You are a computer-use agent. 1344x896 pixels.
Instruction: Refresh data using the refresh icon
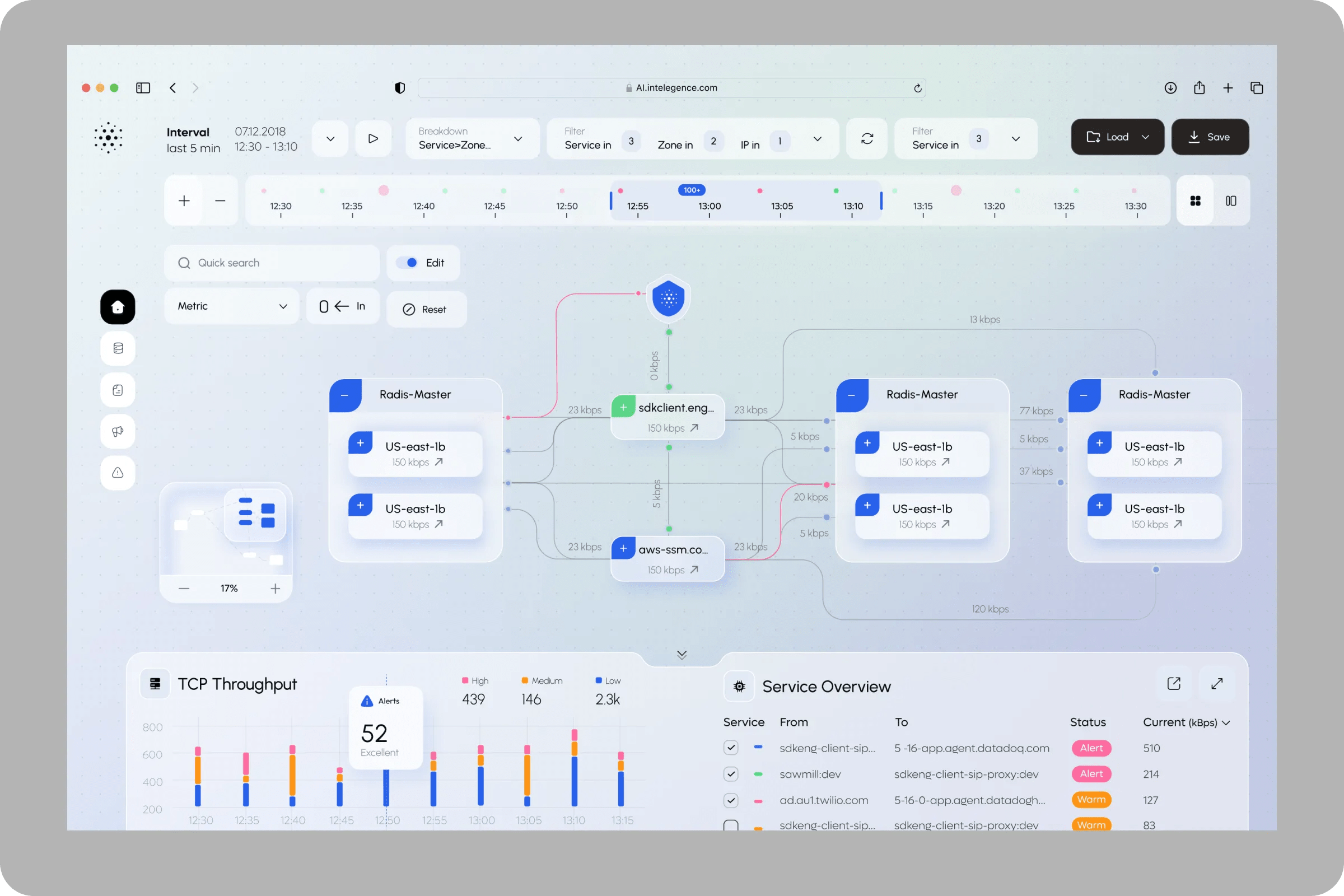866,138
